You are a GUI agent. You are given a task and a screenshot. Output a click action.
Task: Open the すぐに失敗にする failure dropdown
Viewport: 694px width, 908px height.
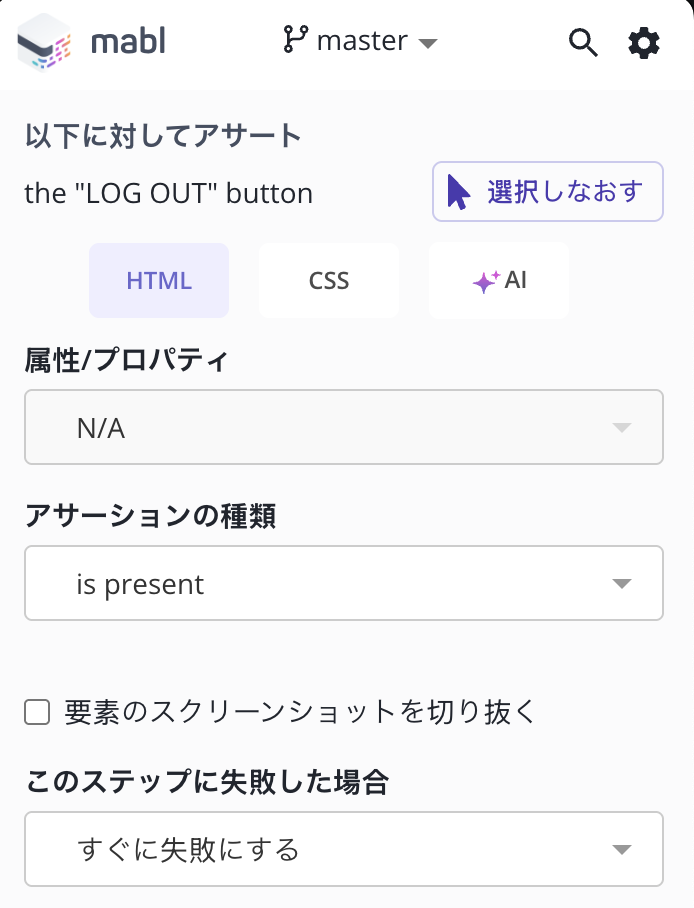pyautogui.click(x=343, y=849)
